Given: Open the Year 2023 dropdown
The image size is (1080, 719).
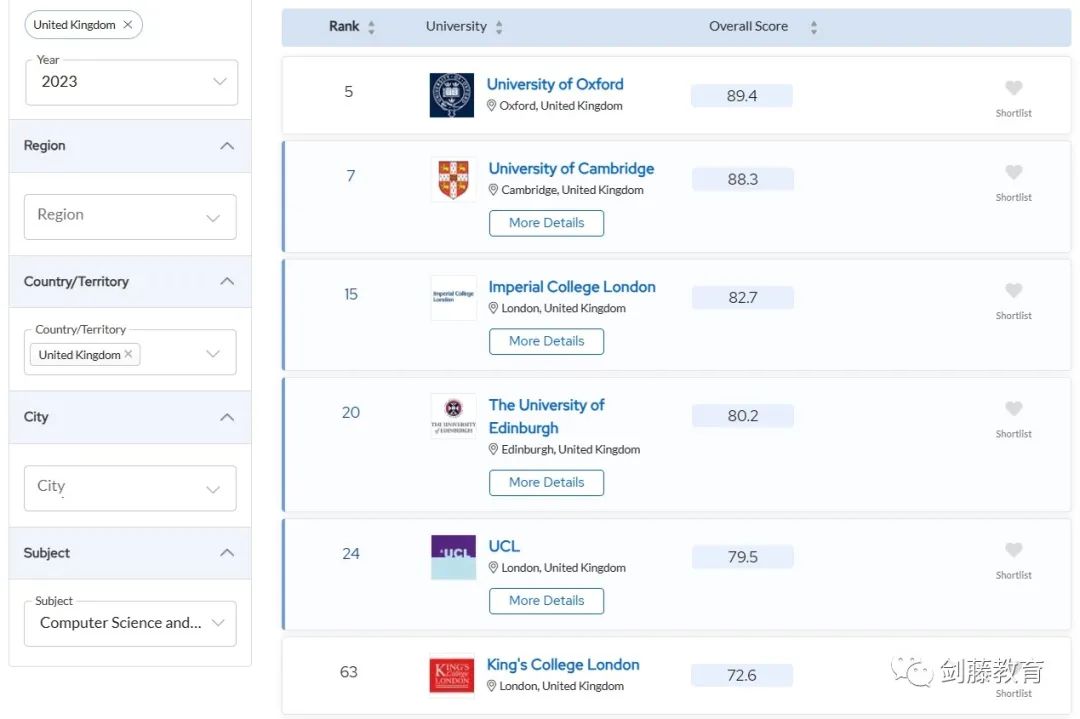Looking at the screenshot, I should (132, 82).
